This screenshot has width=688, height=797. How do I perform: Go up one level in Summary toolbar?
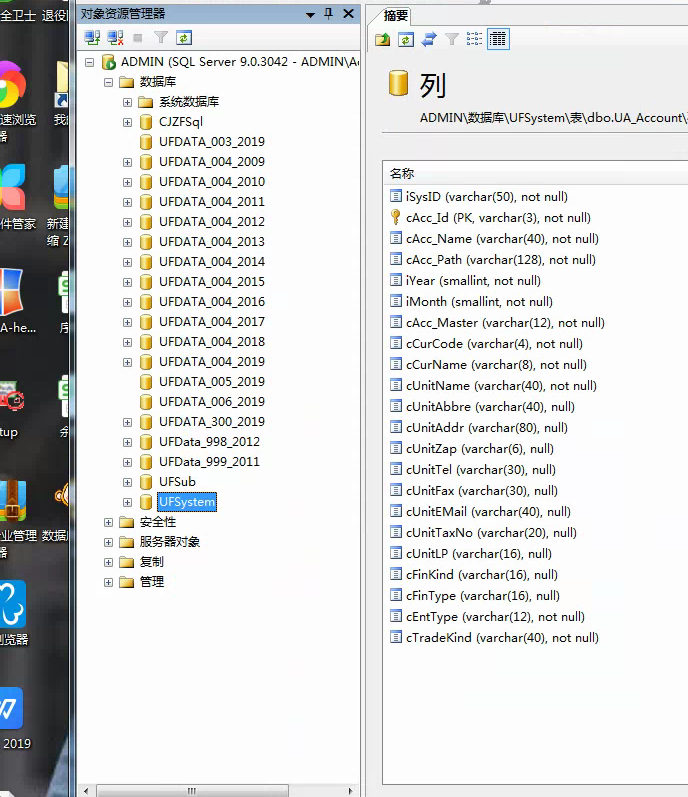[x=383, y=39]
